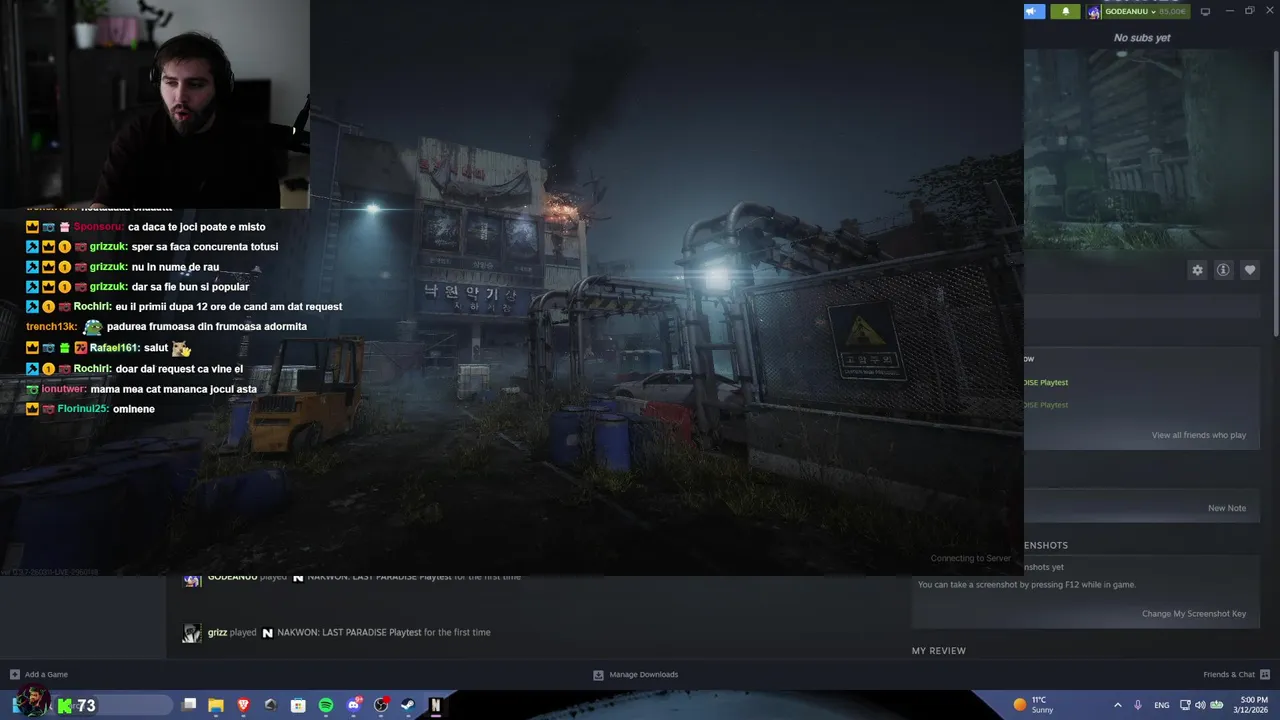Open volume speaker tray icon

coord(1200,705)
